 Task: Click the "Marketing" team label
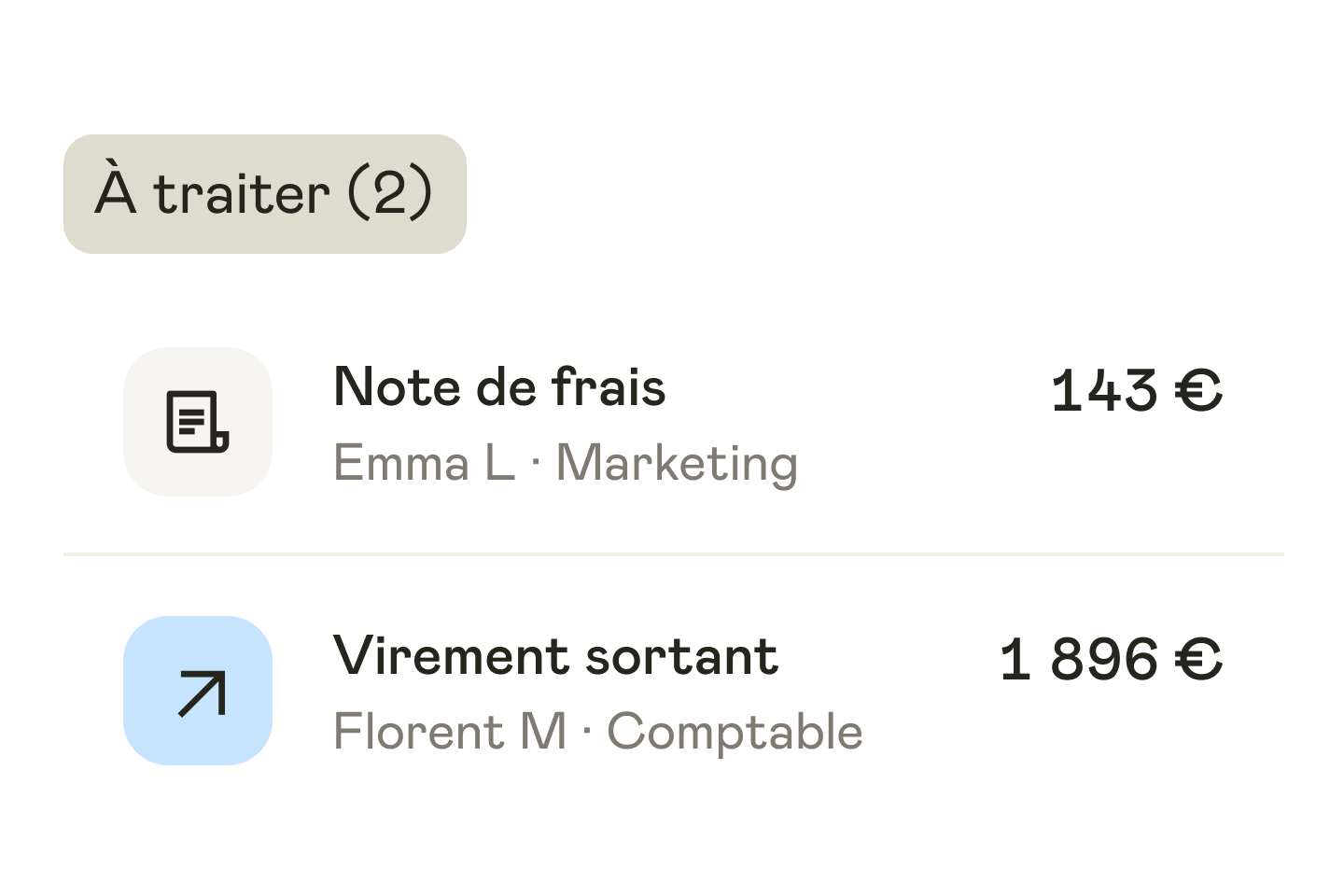point(677,463)
